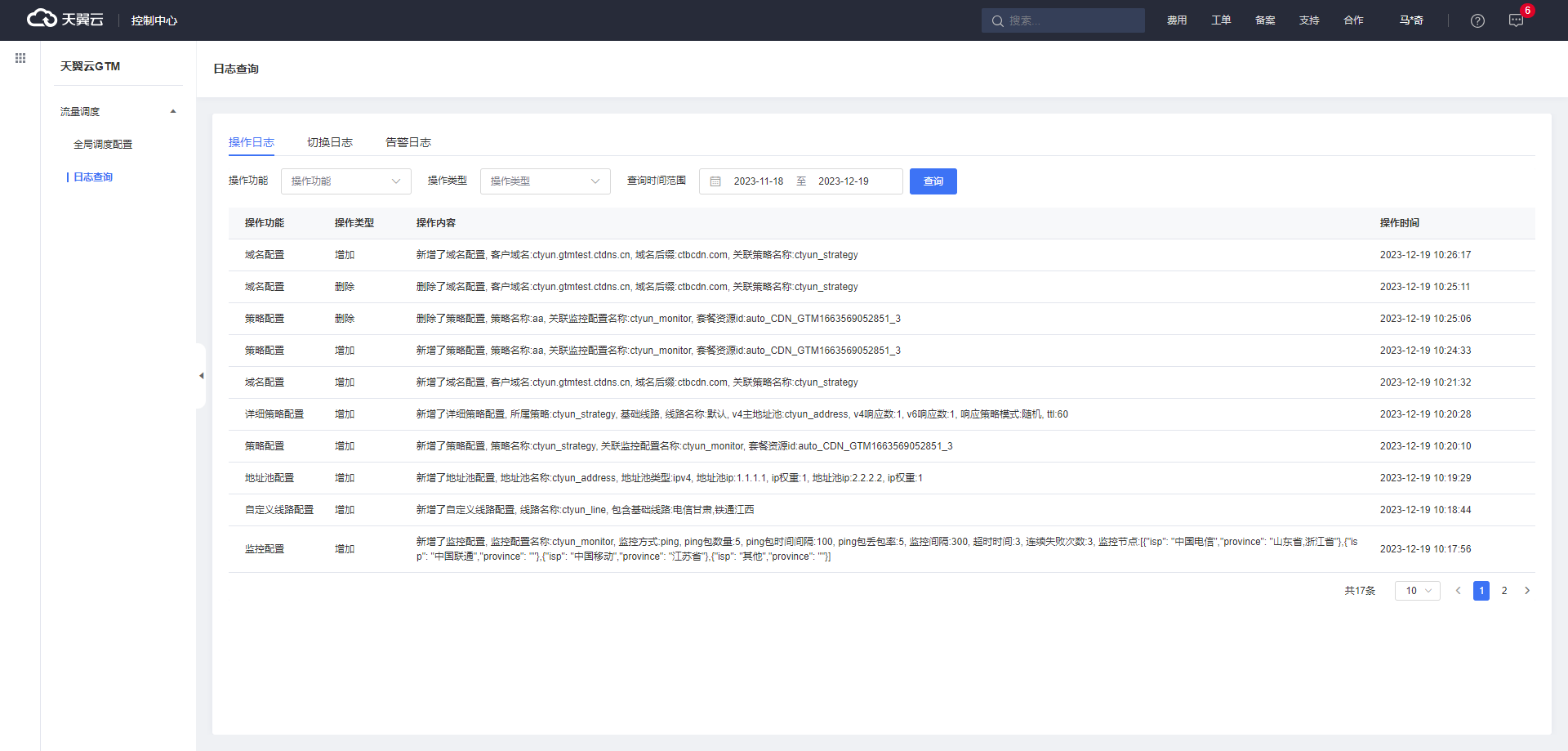Image resolution: width=1568 pixels, height=751 pixels.
Task: Click the 操作类型 column header
Action: pyautogui.click(x=354, y=223)
